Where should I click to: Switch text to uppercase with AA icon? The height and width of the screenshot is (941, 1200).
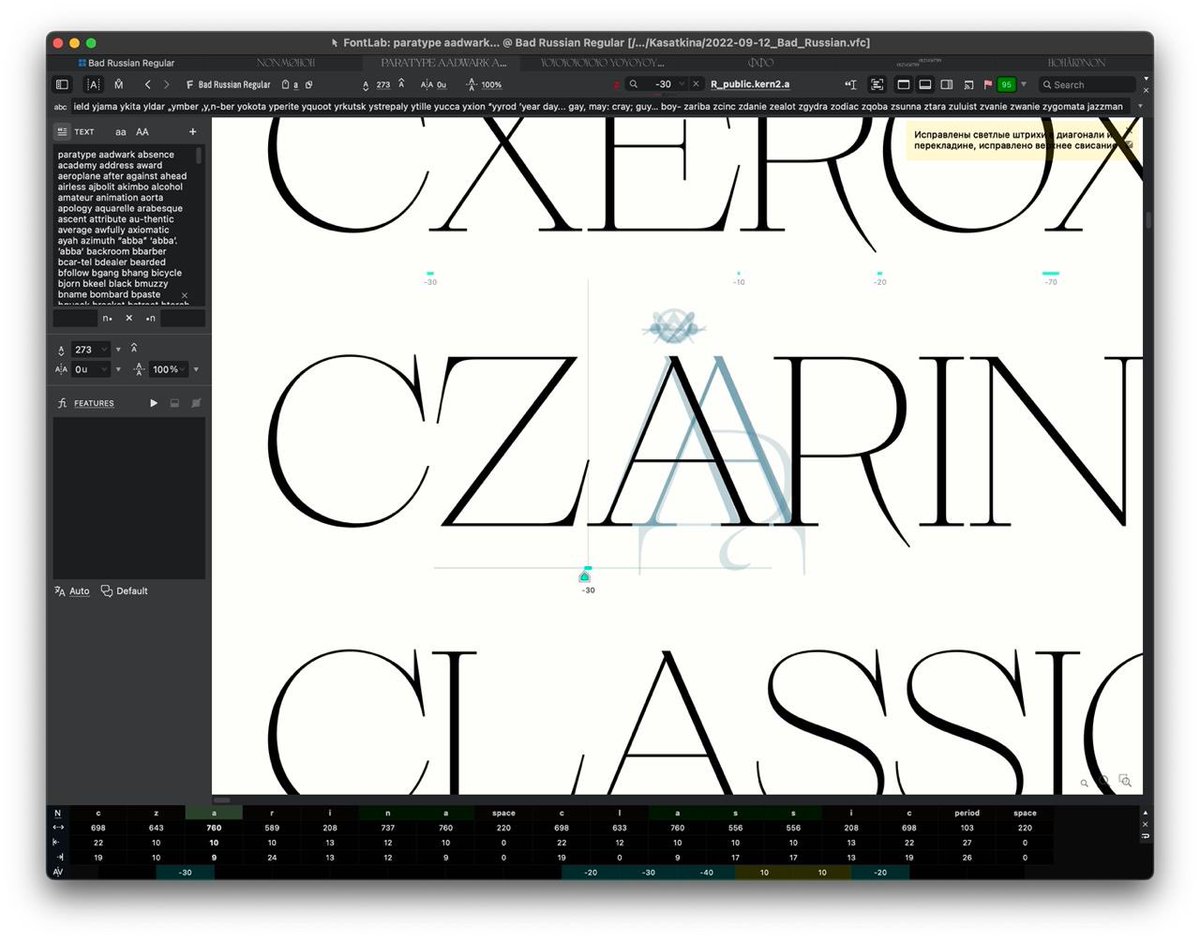tap(143, 131)
